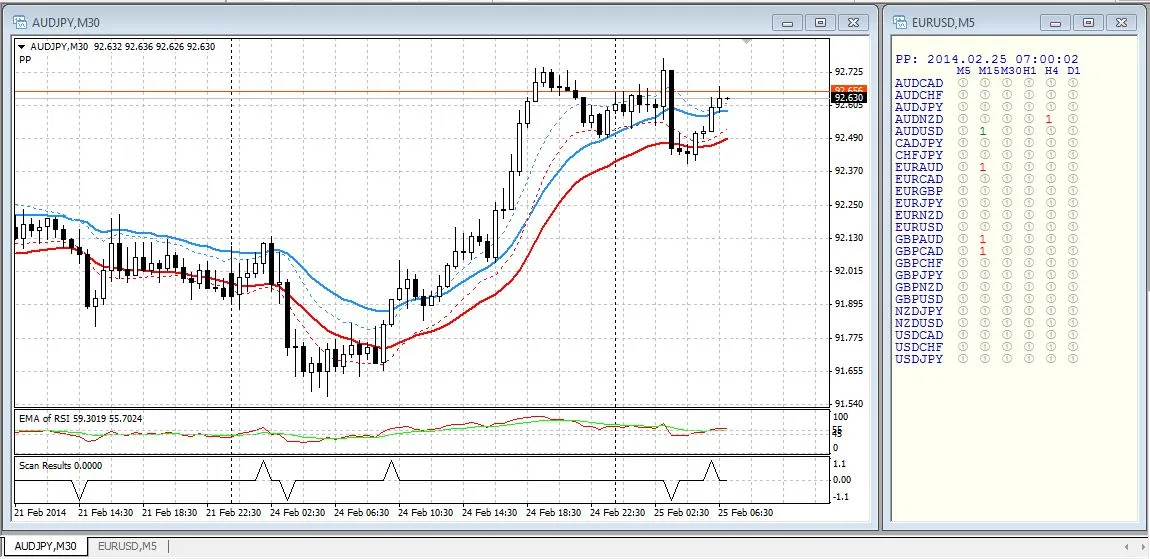Click the black 92.630 current price label

pos(848,98)
